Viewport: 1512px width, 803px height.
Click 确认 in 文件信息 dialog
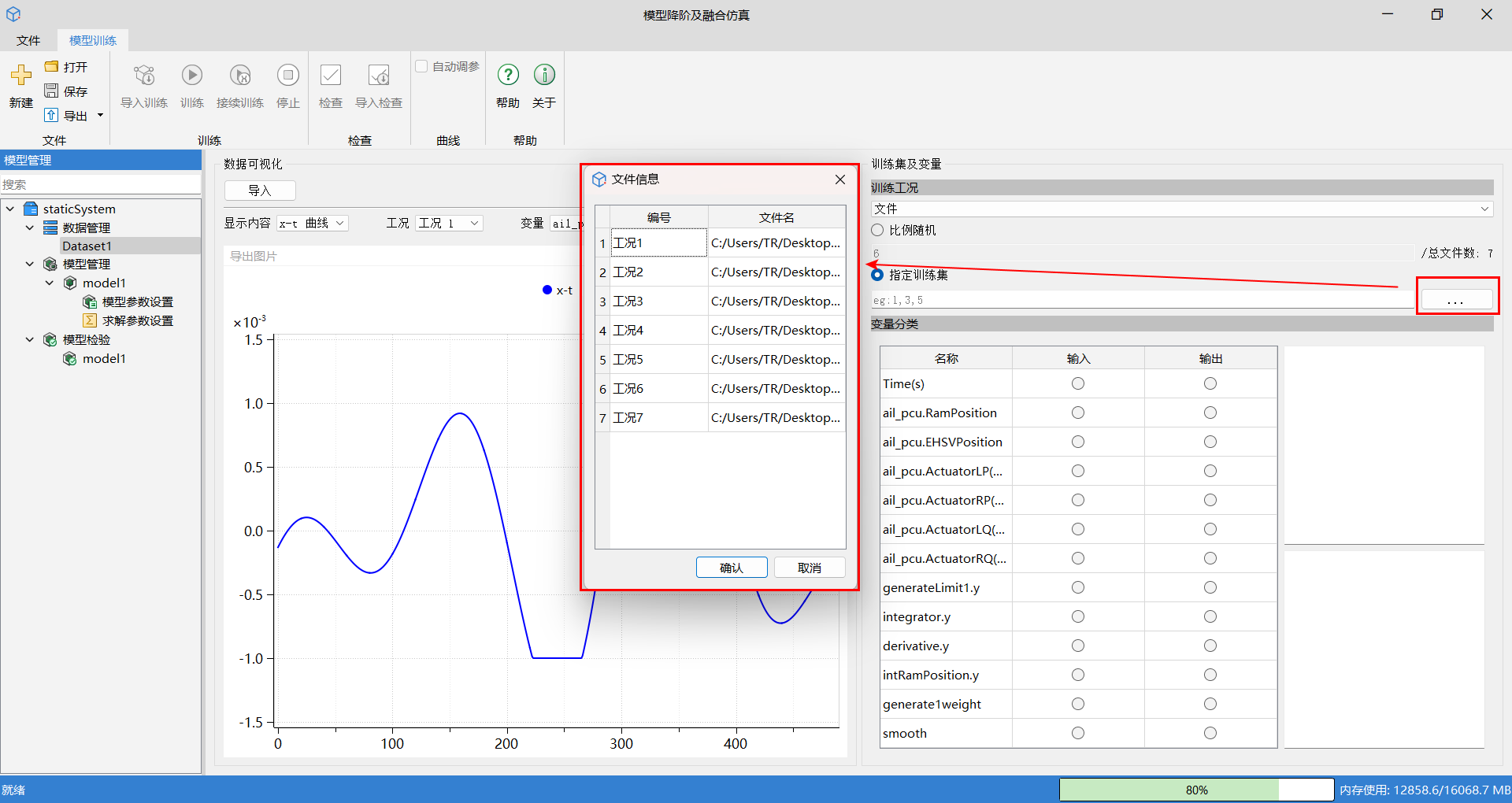pos(732,568)
